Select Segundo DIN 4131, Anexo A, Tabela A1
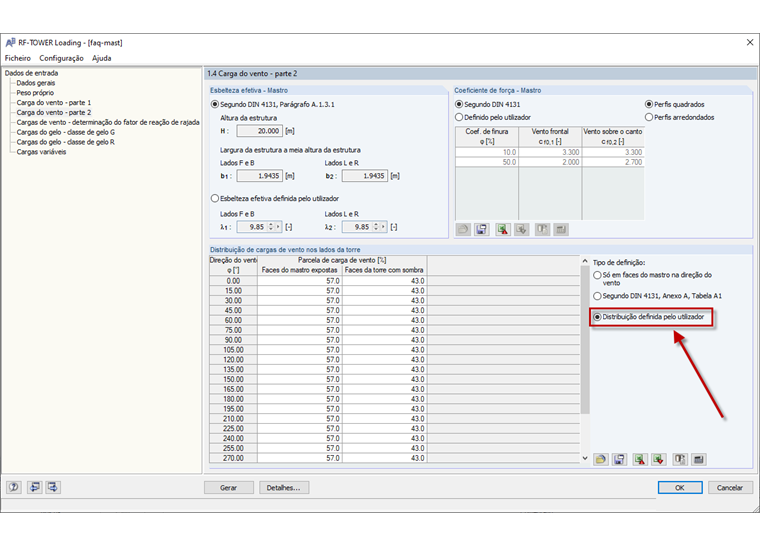The image size is (760, 546). (x=597, y=296)
